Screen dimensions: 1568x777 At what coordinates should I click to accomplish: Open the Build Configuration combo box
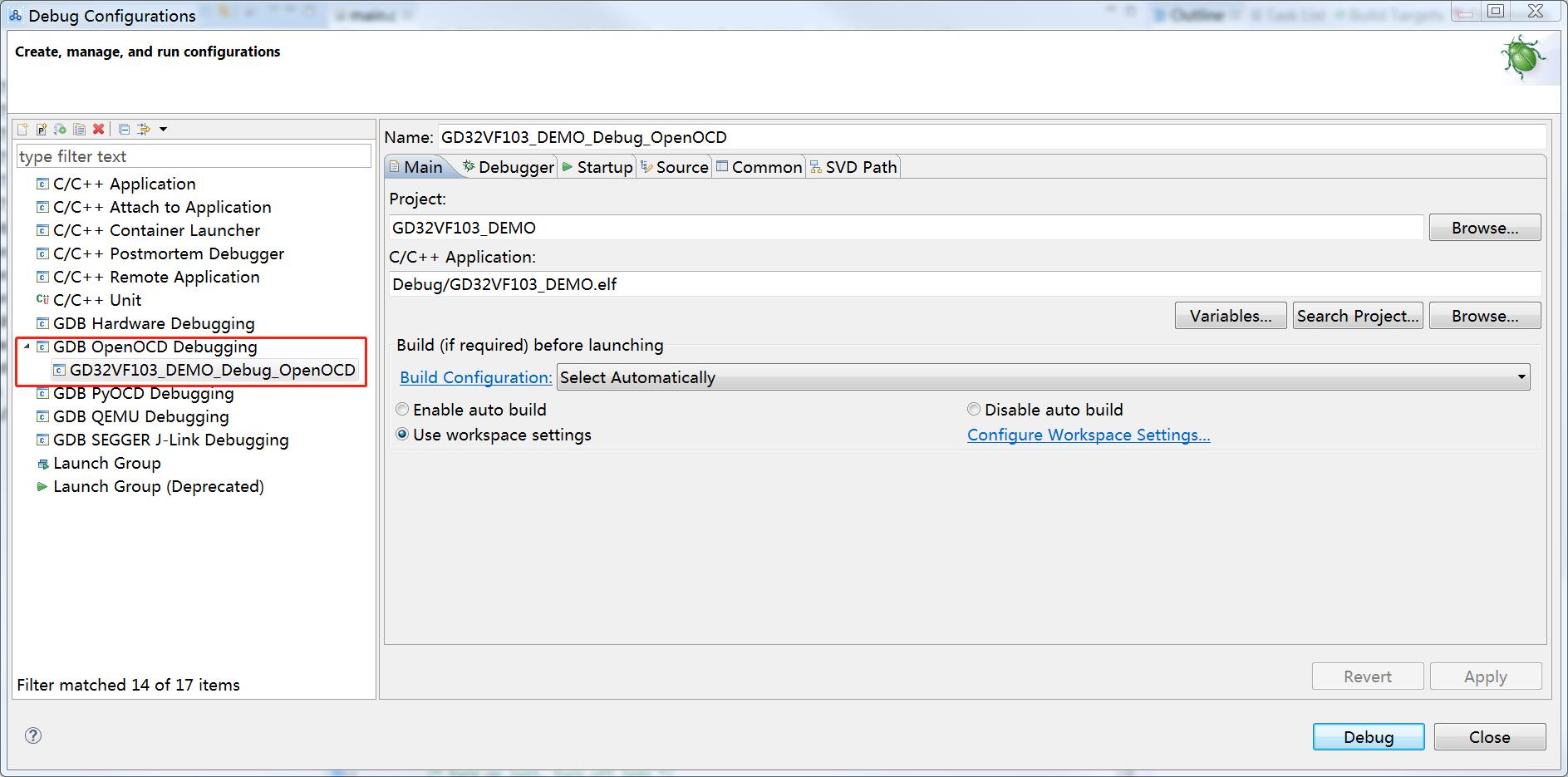click(1043, 377)
